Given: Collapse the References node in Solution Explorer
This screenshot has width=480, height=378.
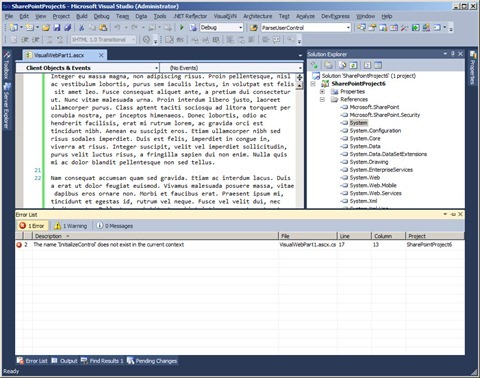Looking at the screenshot, I should (322, 99).
